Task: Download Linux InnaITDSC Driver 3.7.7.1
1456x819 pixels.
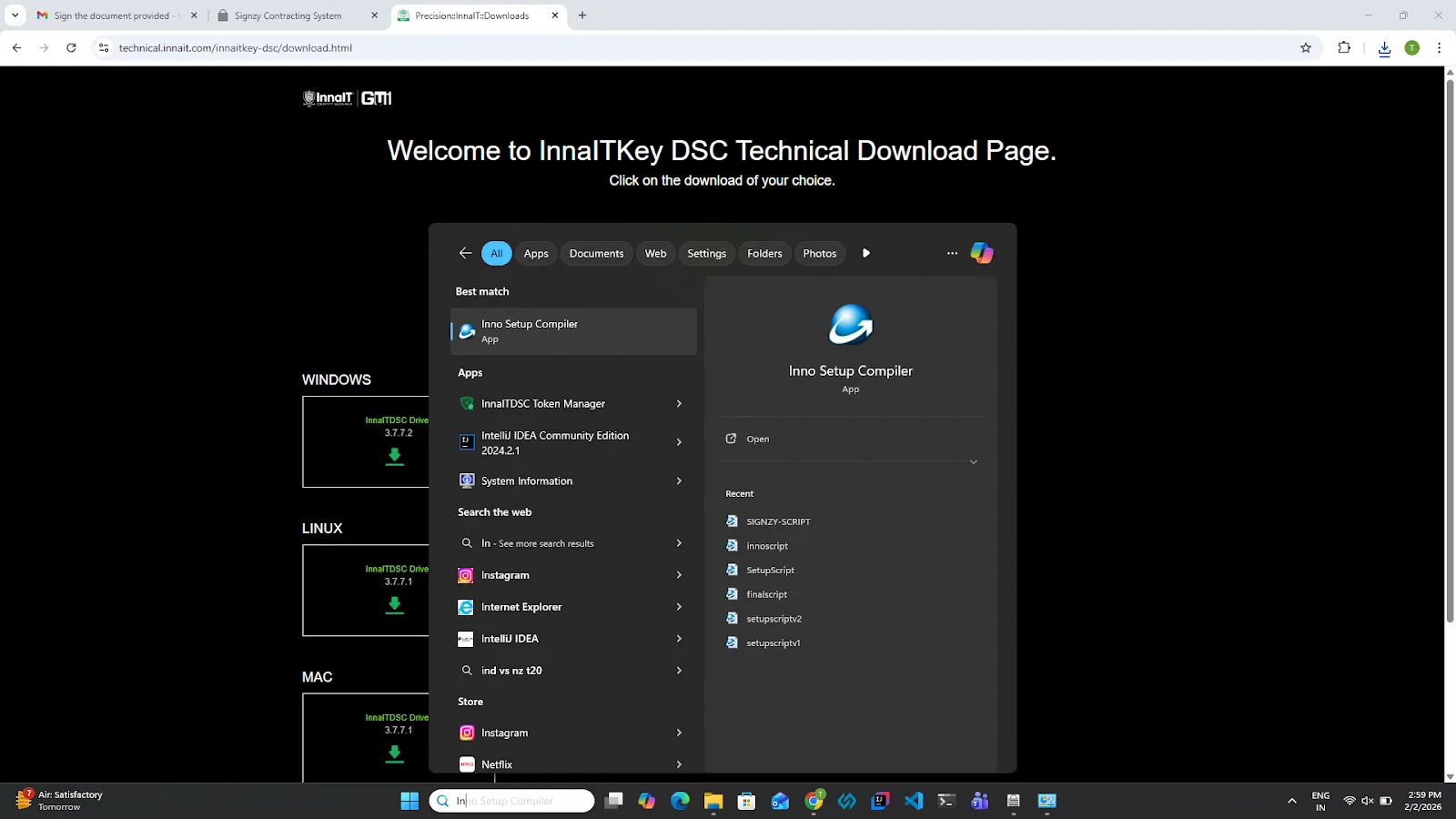Action: 394,605
